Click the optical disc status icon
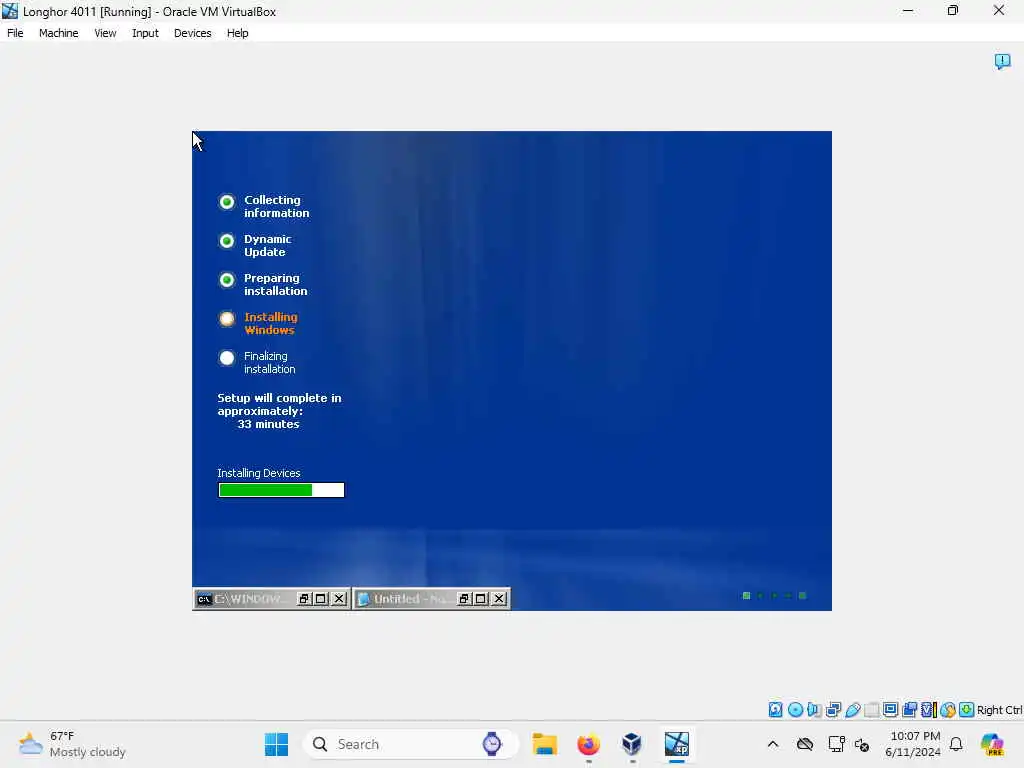 coord(795,709)
